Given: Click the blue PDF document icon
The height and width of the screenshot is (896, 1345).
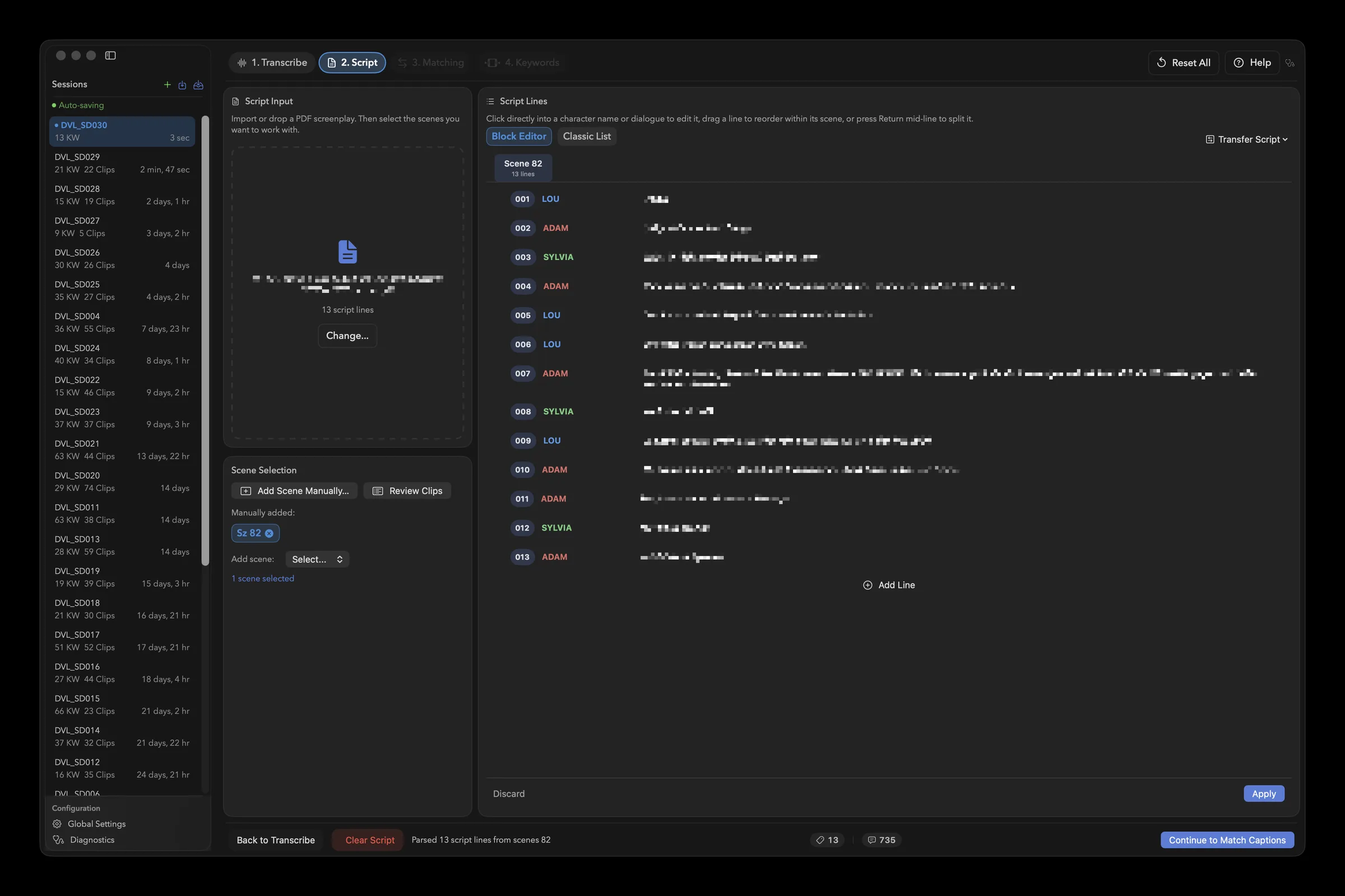Looking at the screenshot, I should click(x=347, y=252).
